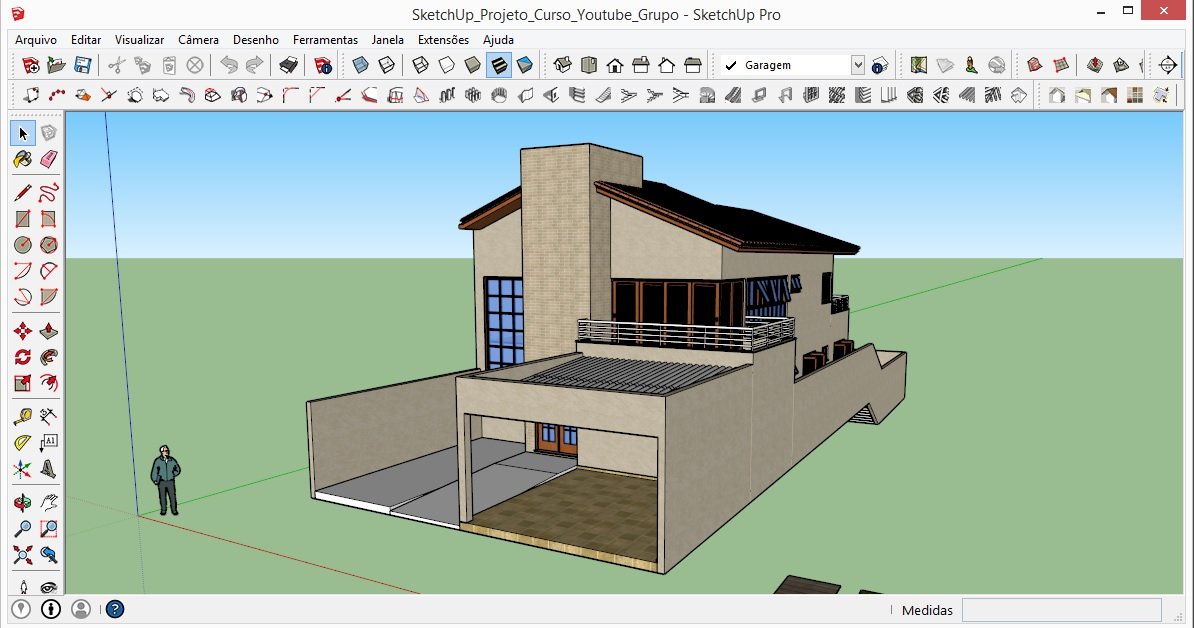Select the pink Eraser tool
Viewport: 1194px width, 628px height.
49,159
